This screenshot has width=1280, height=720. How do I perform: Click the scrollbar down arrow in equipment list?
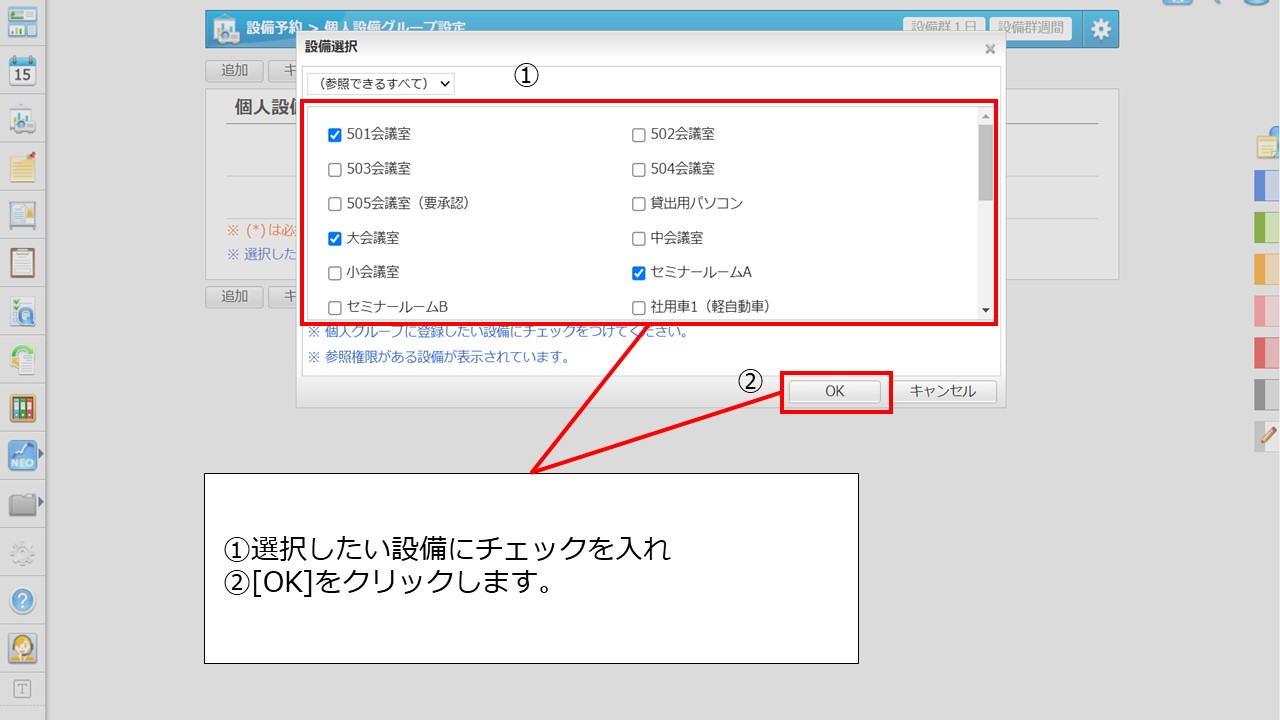click(986, 311)
